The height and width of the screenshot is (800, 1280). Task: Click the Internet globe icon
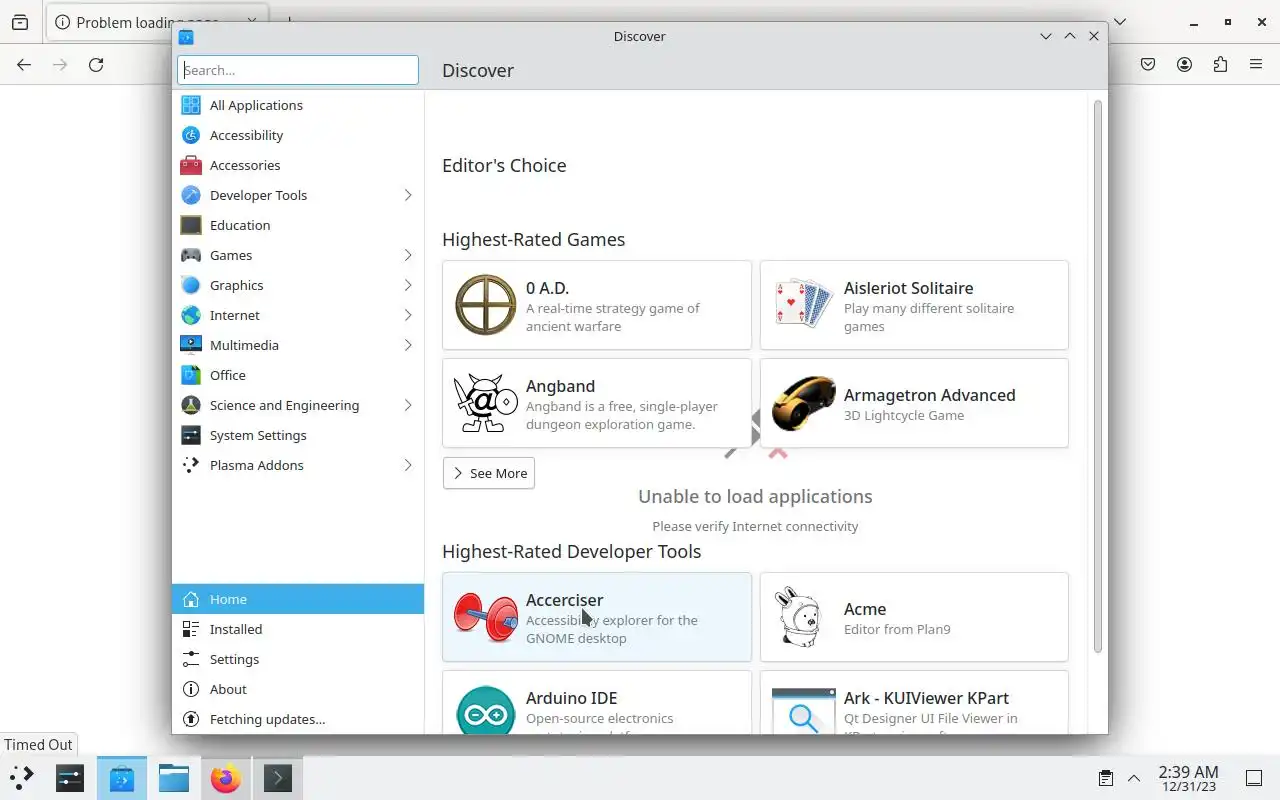coord(191,315)
